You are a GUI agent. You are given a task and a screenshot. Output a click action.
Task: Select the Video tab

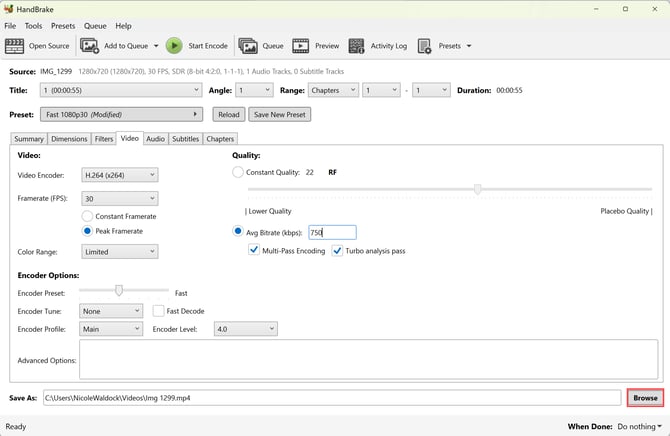click(x=129, y=138)
